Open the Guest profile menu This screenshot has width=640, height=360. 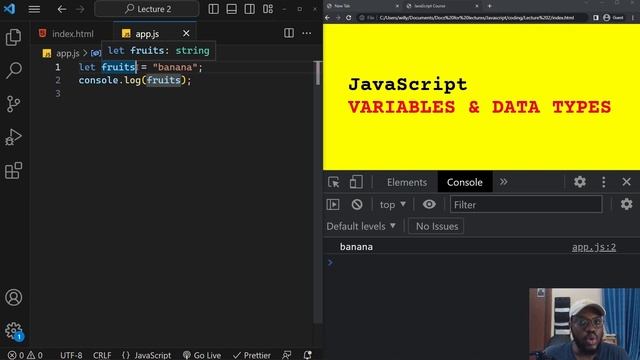coord(613,18)
